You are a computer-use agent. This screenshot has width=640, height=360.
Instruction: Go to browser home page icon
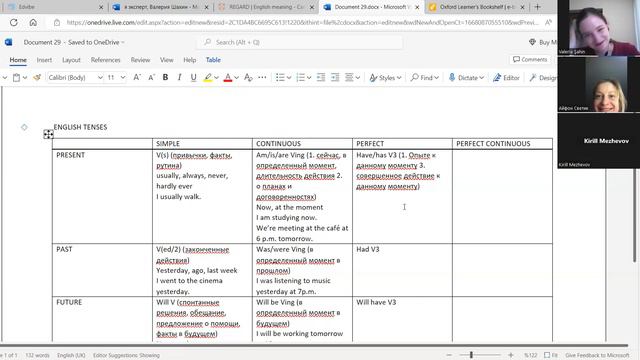point(33,22)
